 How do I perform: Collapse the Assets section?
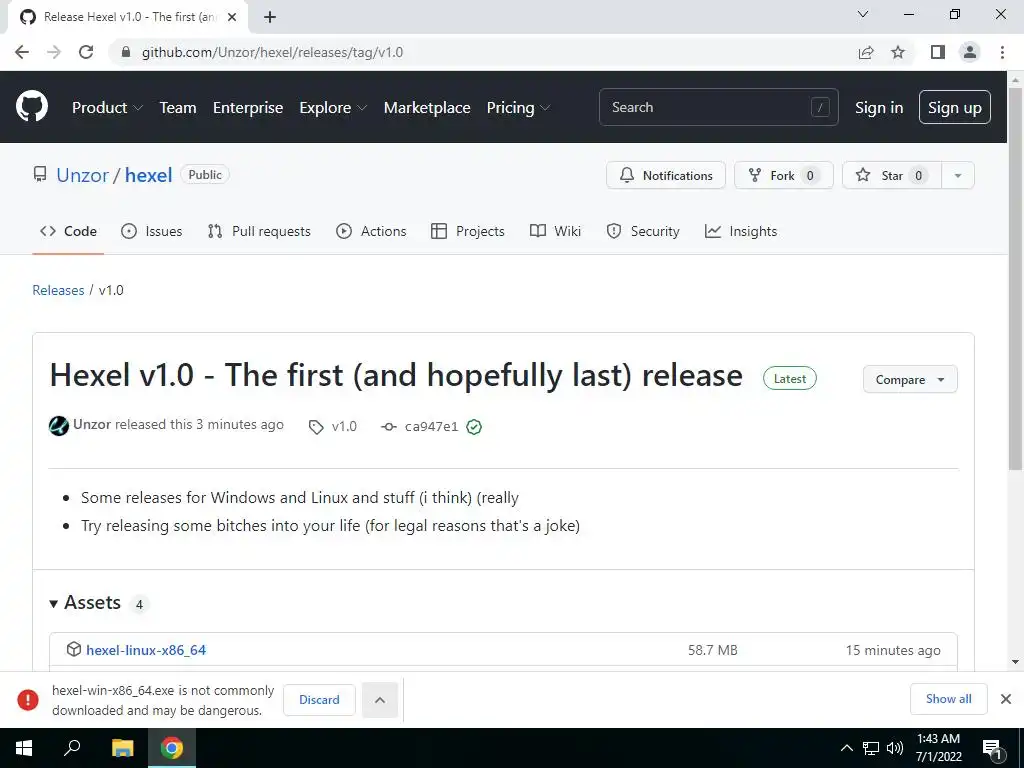[86, 603]
